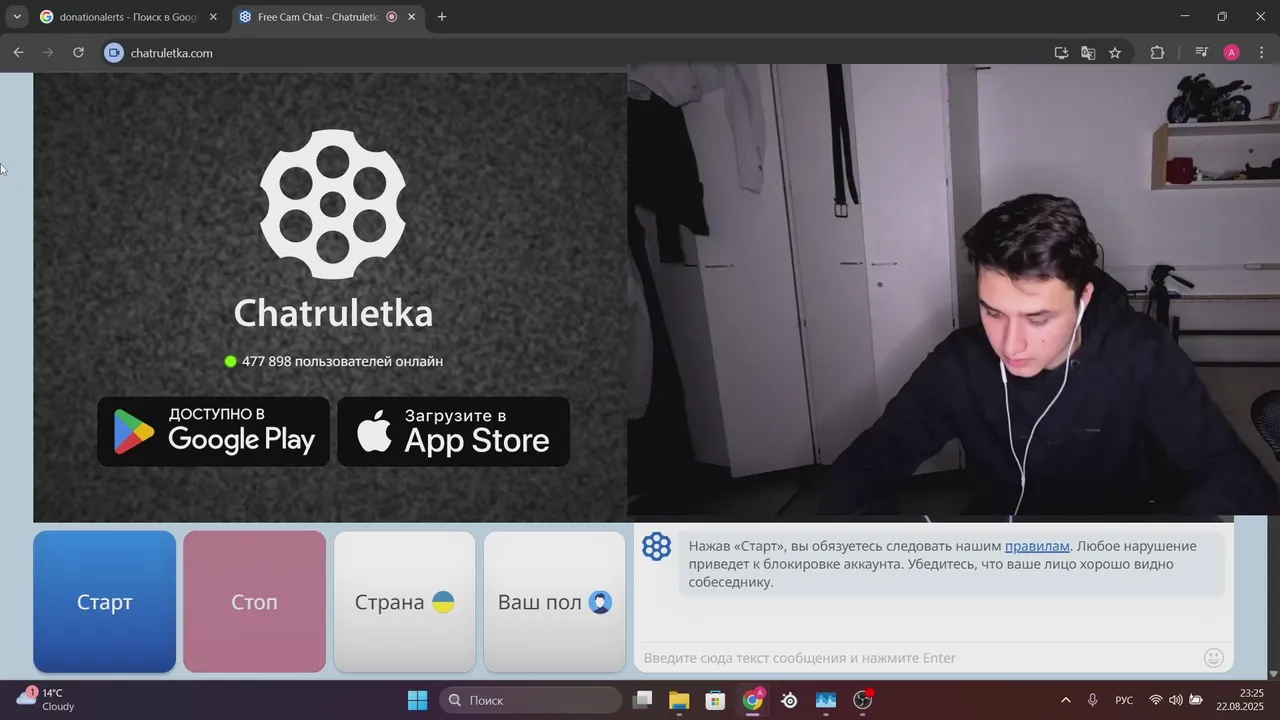Image resolution: width=1280 pixels, height=720 pixels.
Task: Click the Google Play download badge
Action: coord(213,431)
